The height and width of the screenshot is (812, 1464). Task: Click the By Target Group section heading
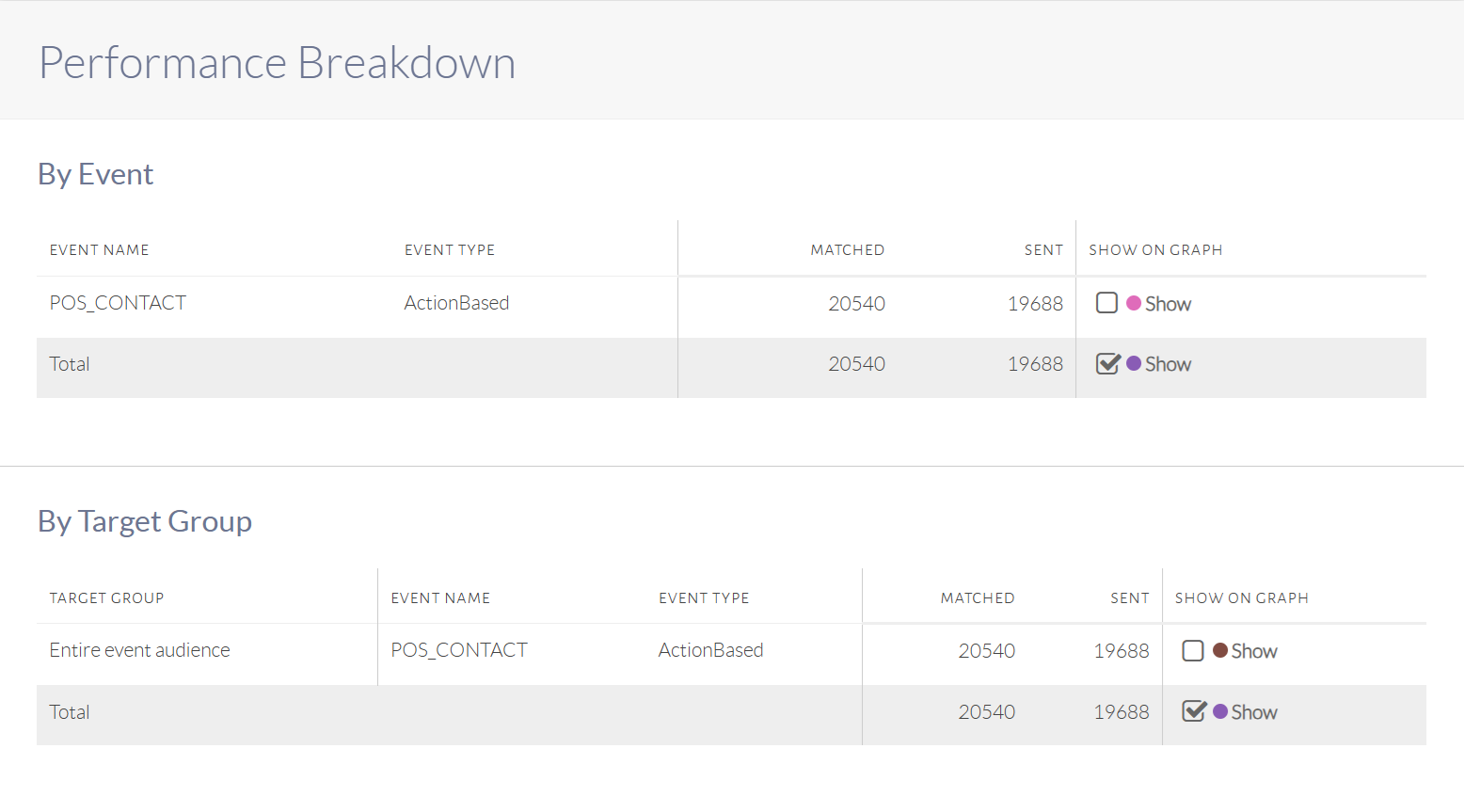coord(145,521)
